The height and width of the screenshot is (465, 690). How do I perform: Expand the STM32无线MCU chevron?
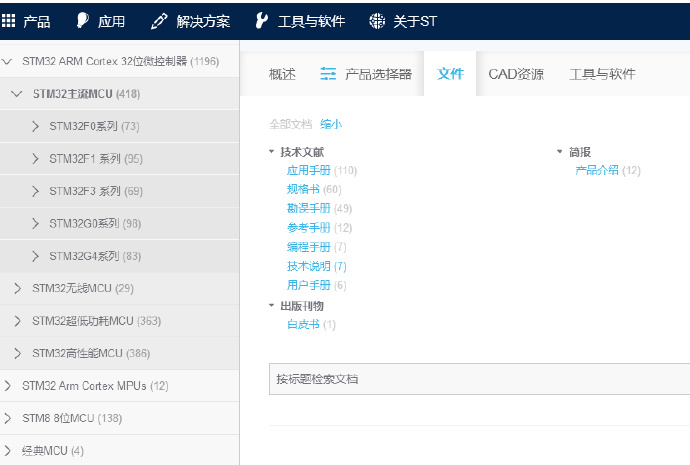pyautogui.click(x=17, y=289)
